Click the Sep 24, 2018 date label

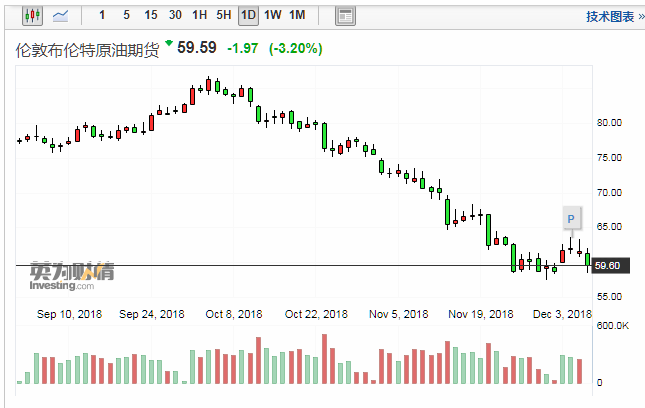tap(152, 314)
